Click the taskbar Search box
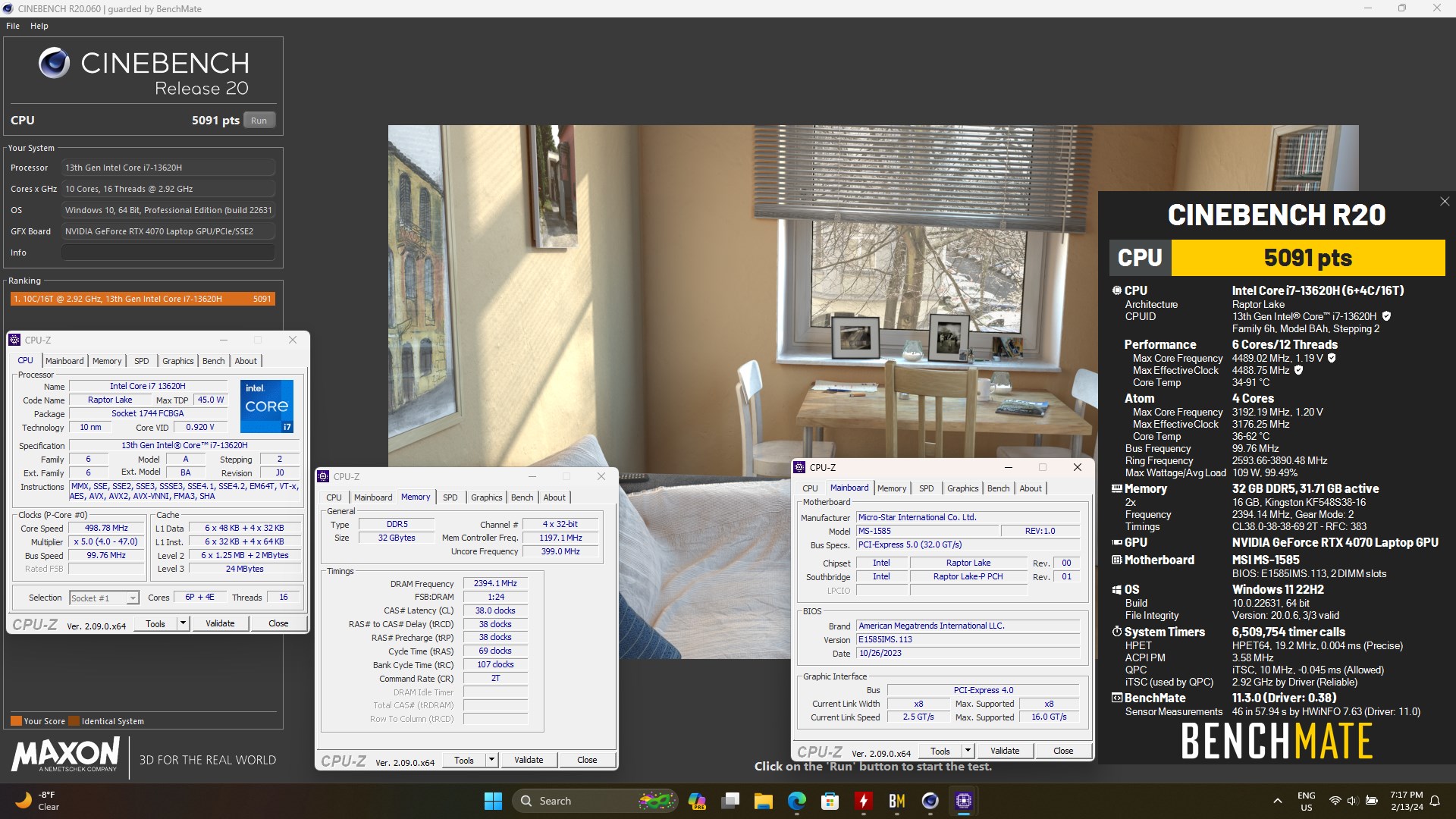Screen dimensions: 1456x819 tap(594, 801)
